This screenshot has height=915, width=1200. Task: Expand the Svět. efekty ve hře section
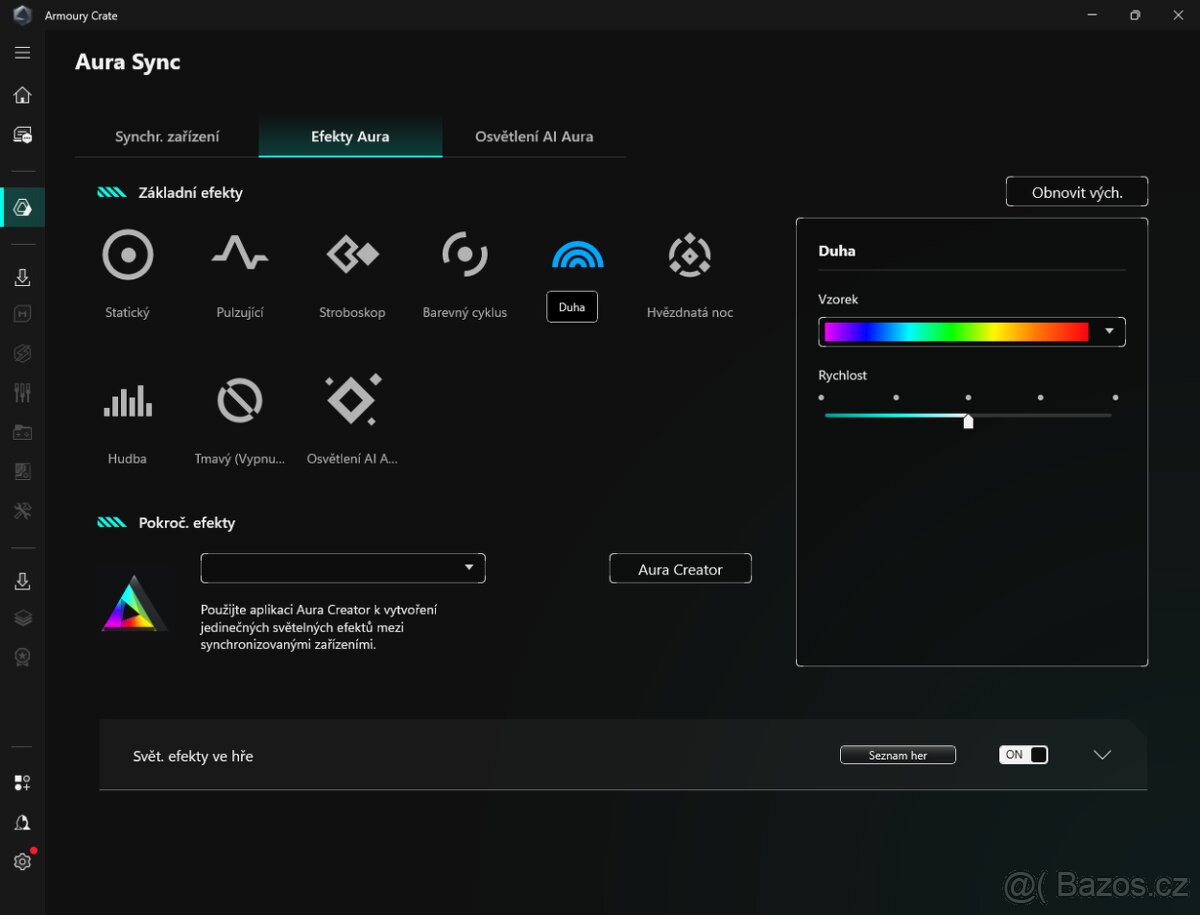(x=1102, y=755)
